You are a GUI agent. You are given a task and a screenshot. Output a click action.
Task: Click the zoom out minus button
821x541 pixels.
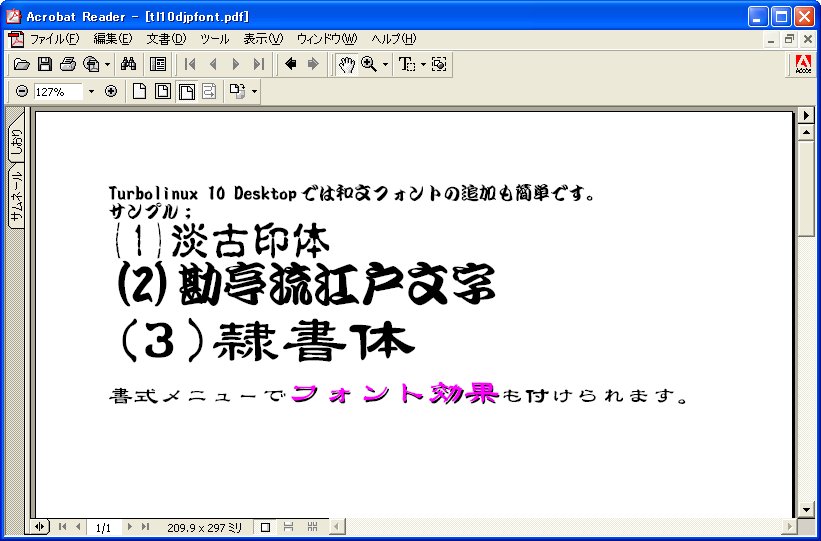click(21, 92)
